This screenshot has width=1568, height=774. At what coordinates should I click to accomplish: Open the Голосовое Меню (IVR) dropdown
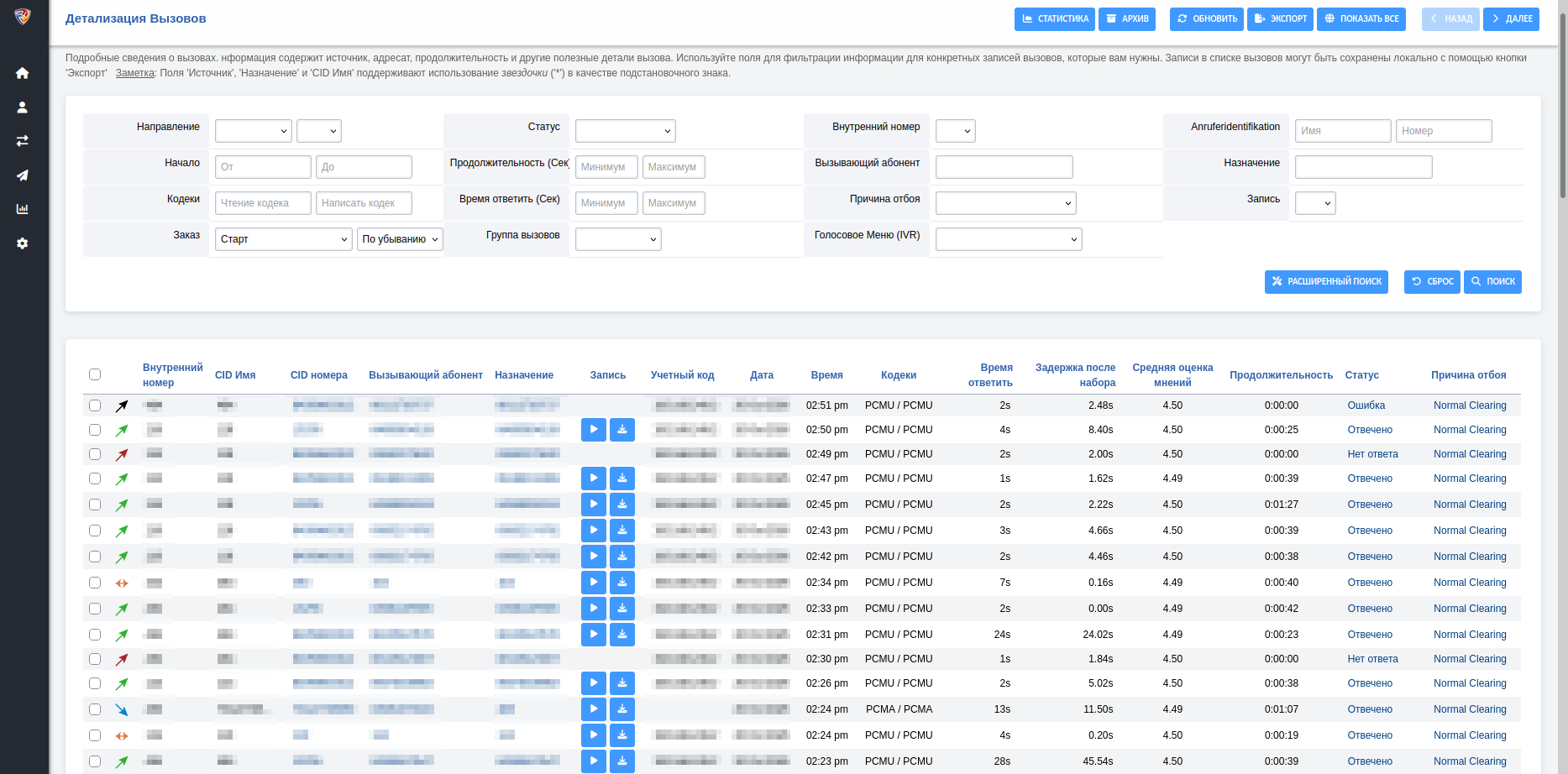coord(1009,239)
